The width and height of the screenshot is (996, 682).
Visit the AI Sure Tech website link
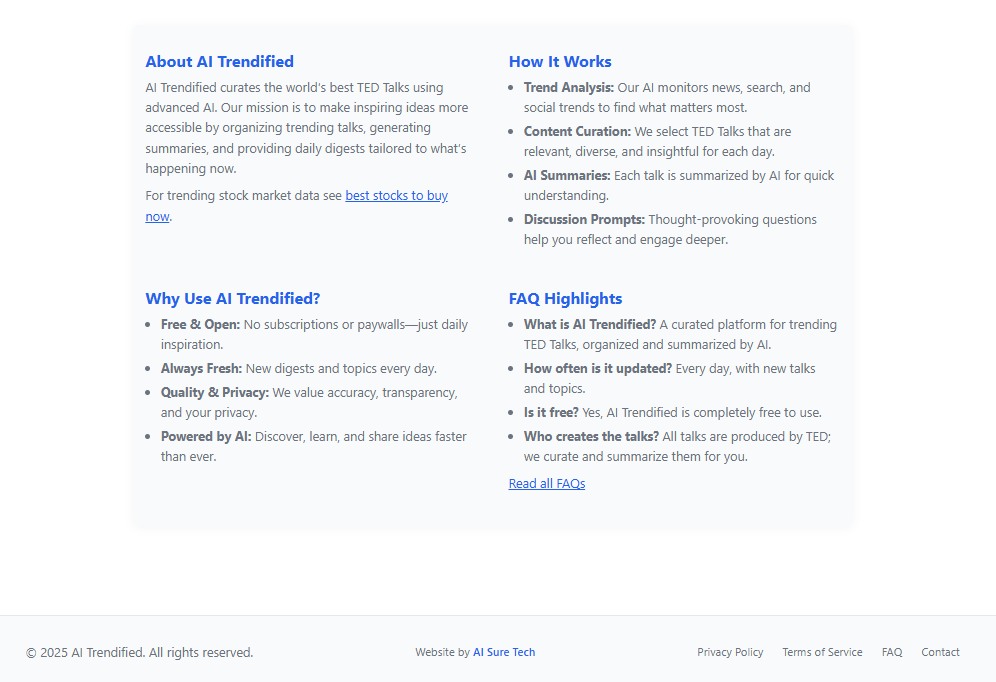pos(504,652)
